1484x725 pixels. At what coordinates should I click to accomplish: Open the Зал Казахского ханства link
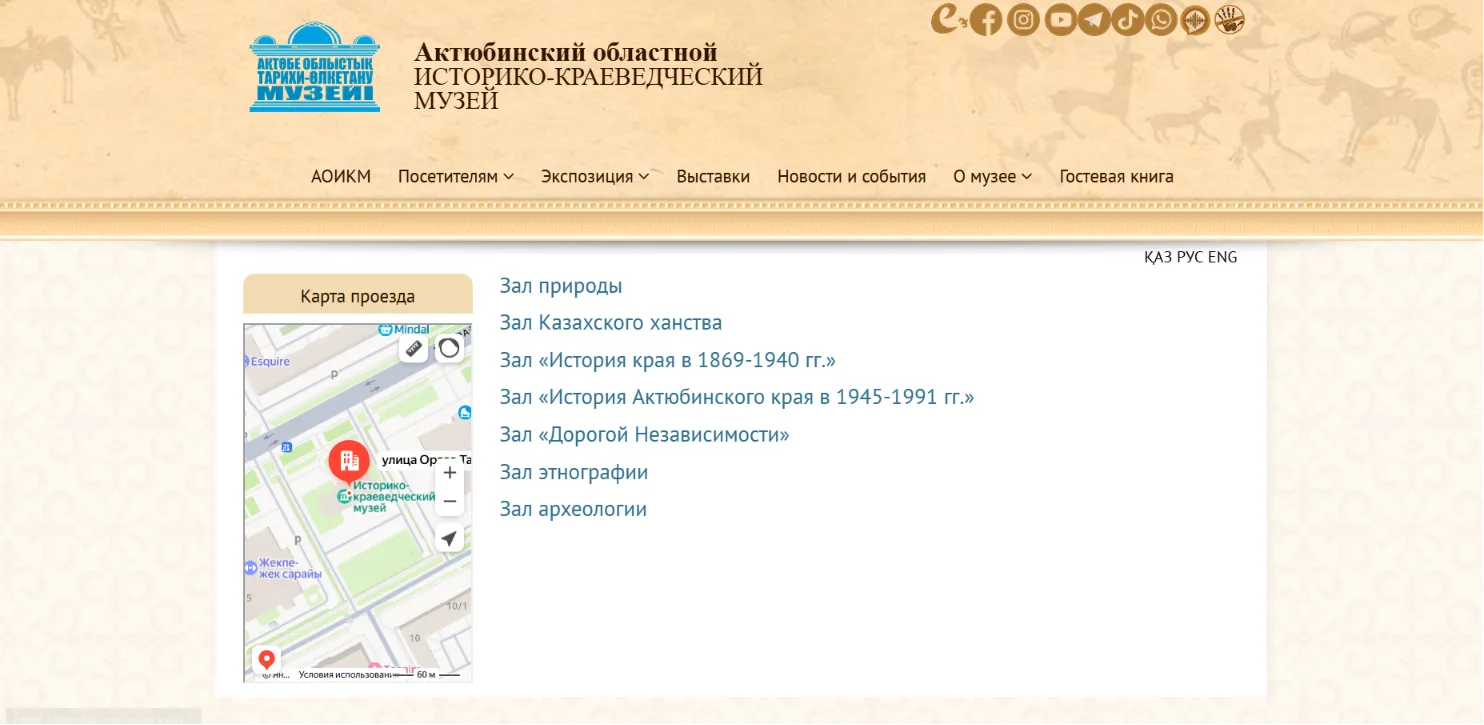[x=611, y=323]
